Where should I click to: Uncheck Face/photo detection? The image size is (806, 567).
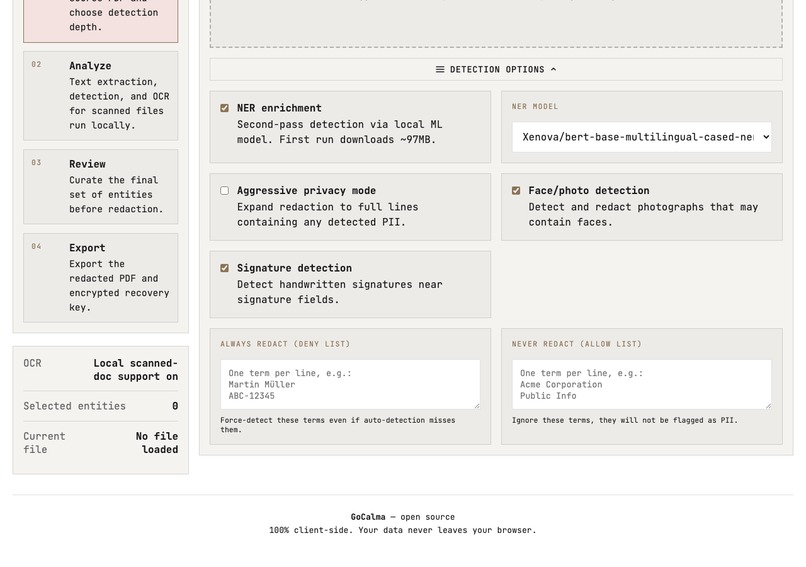[x=516, y=191]
